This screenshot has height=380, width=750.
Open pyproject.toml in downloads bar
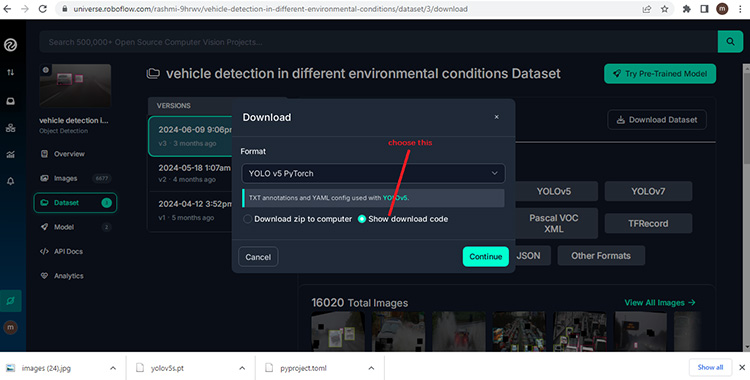(x=303, y=368)
